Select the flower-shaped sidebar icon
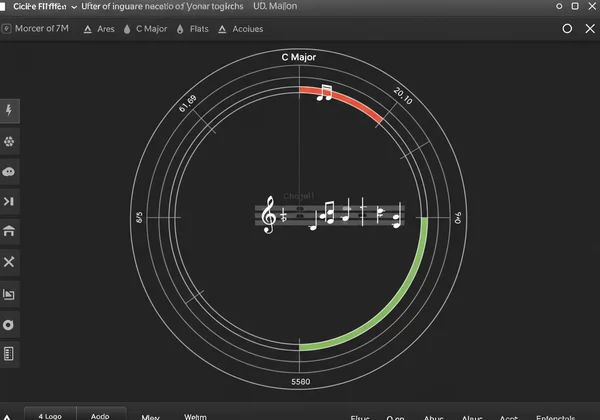This screenshot has height=420, width=600. 9,142
